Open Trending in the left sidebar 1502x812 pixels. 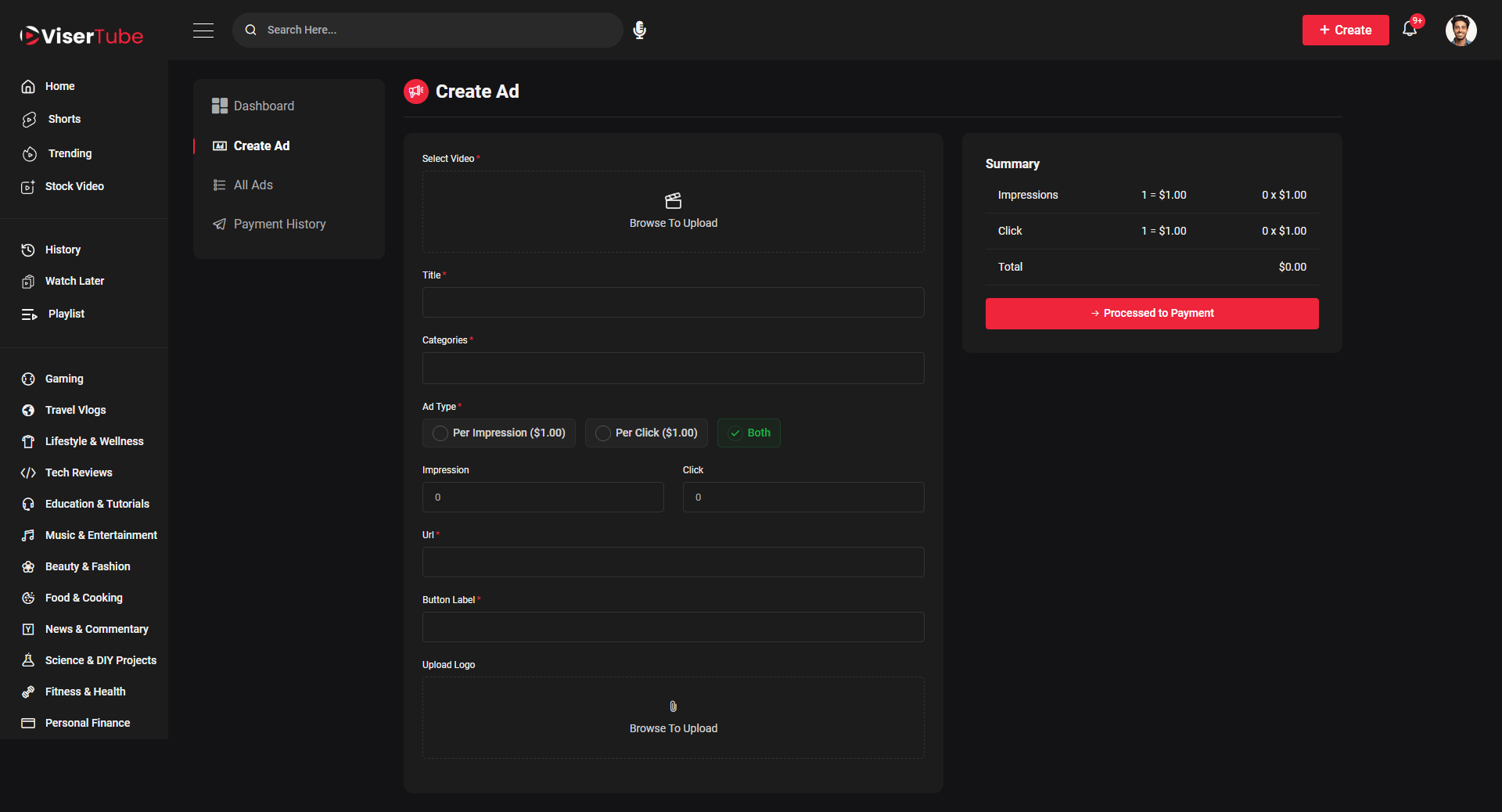[x=70, y=153]
